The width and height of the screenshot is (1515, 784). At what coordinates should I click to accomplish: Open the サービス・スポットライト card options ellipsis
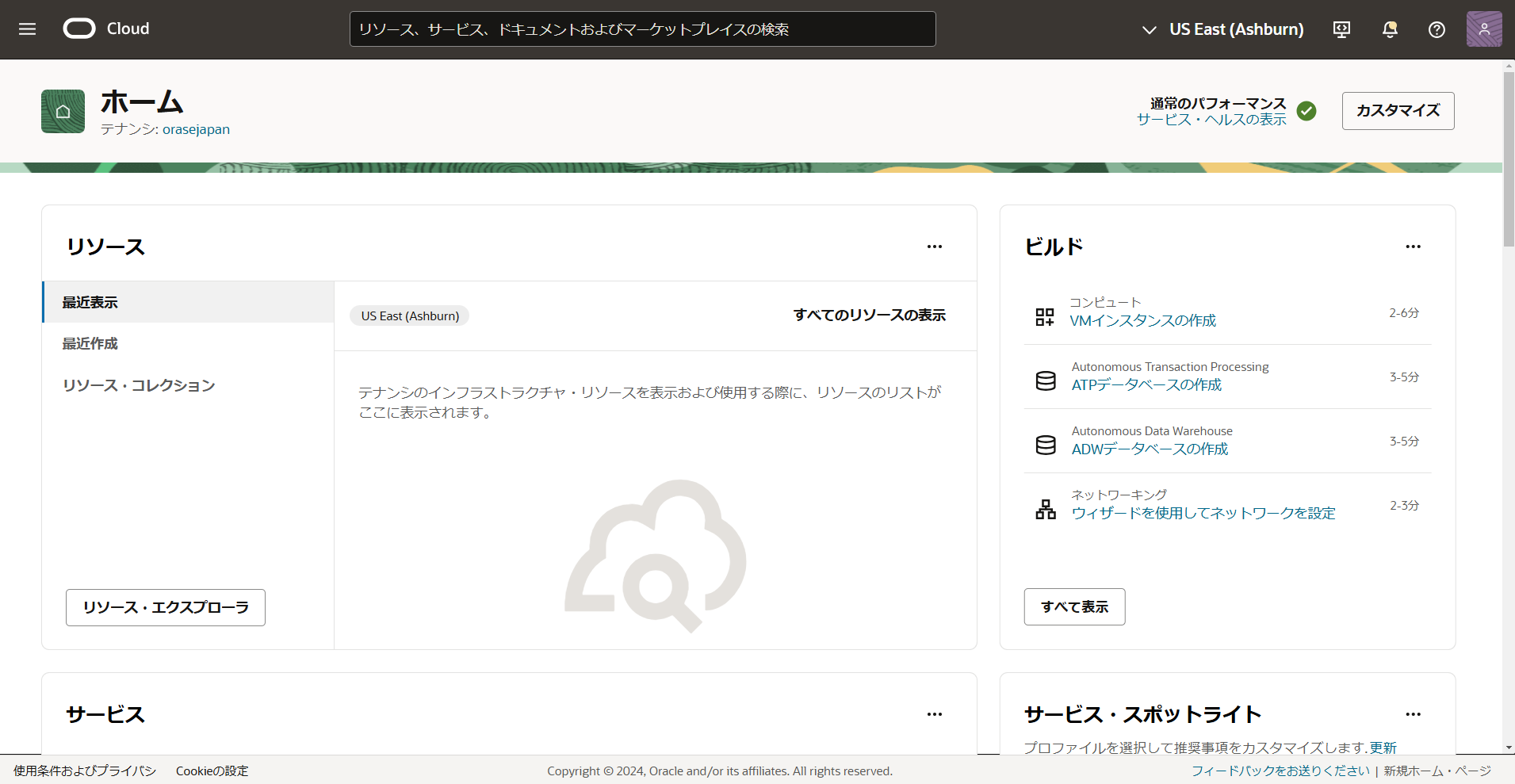[x=1413, y=714]
